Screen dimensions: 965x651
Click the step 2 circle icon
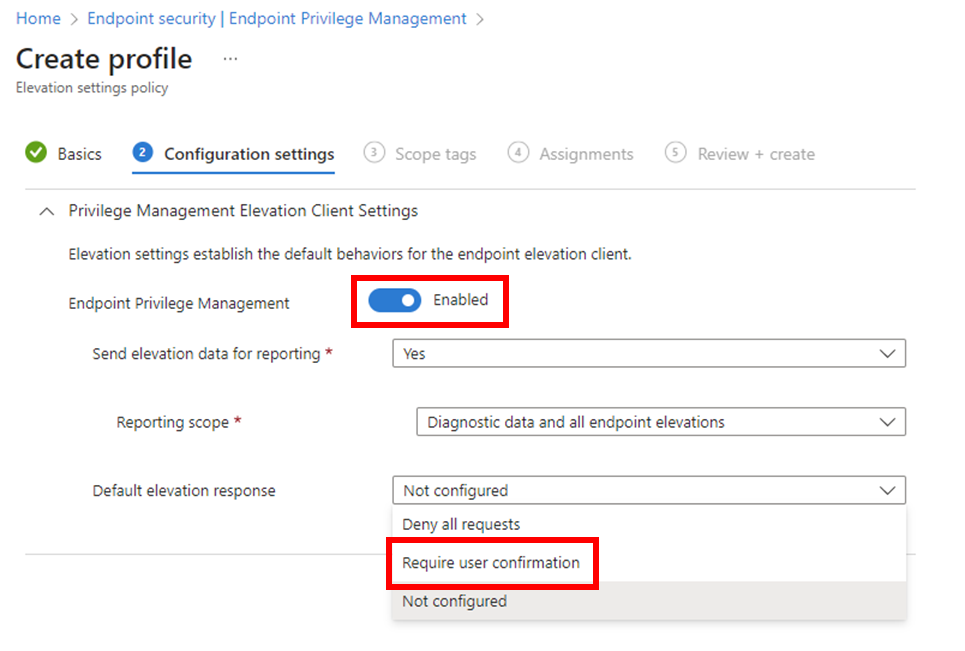click(x=143, y=153)
